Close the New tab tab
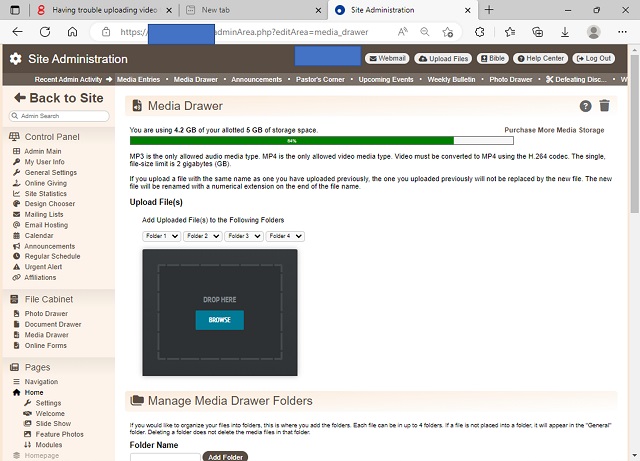 [318, 11]
